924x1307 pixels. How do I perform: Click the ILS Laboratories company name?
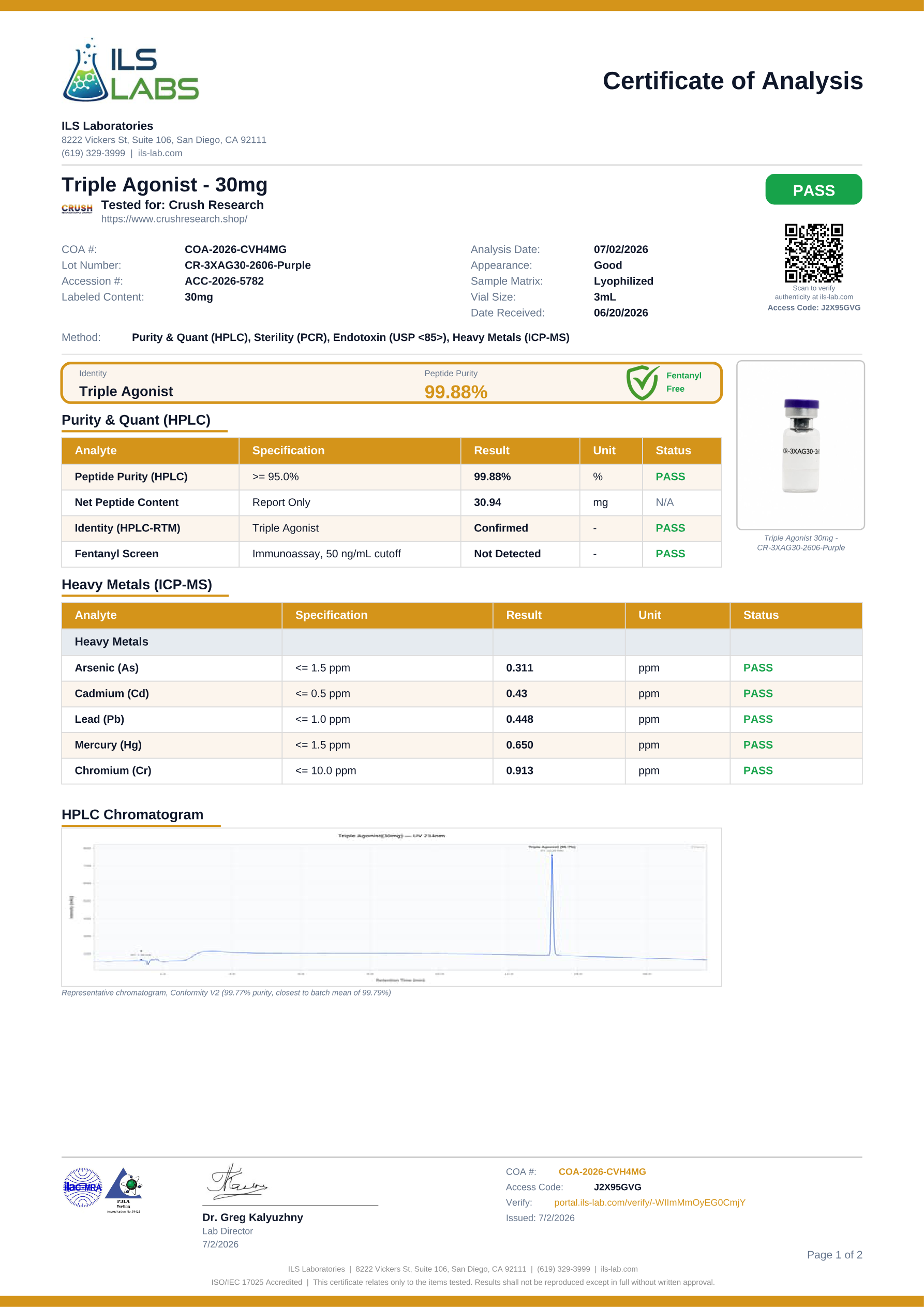(107, 126)
